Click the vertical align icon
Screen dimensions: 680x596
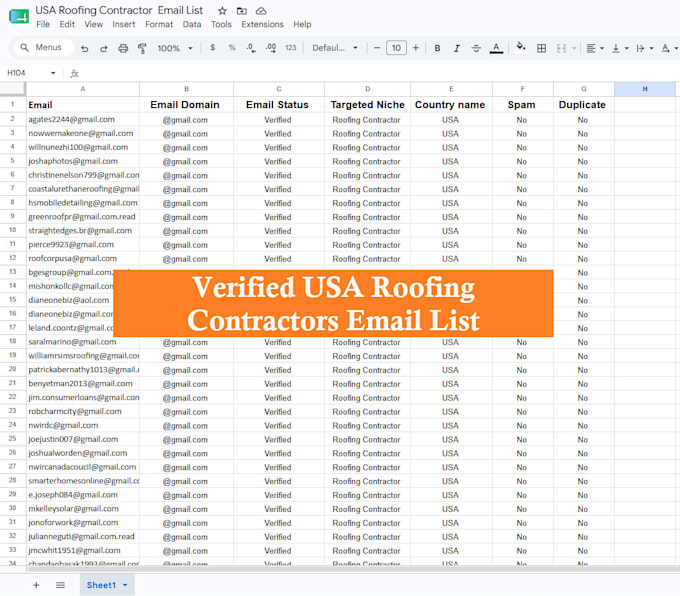pyautogui.click(x=615, y=48)
